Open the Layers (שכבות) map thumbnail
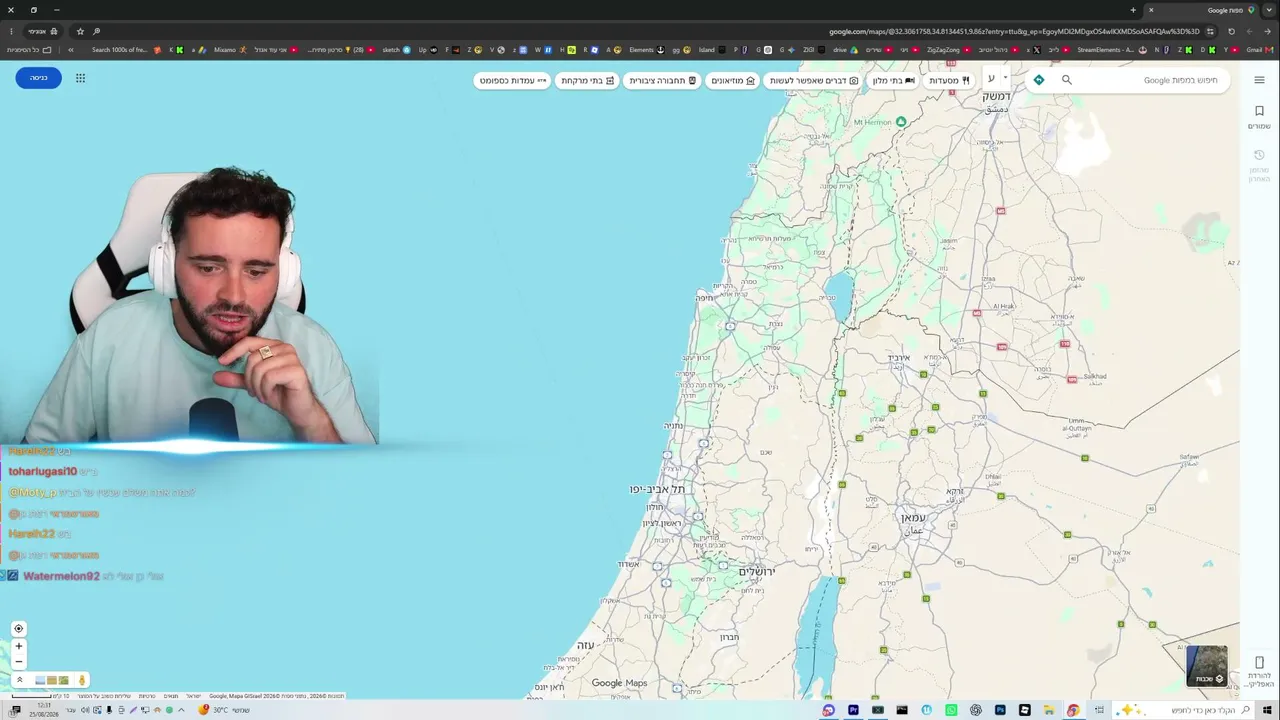The width and height of the screenshot is (1280, 720). coord(1207,666)
